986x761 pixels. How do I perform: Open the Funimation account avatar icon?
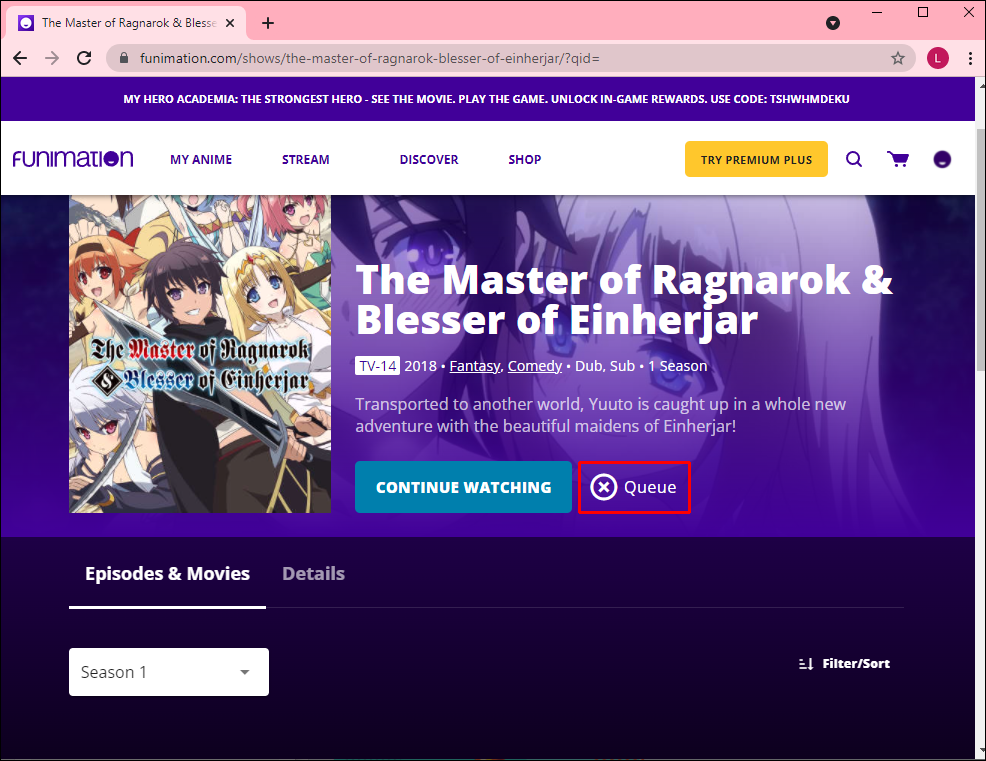coord(942,159)
